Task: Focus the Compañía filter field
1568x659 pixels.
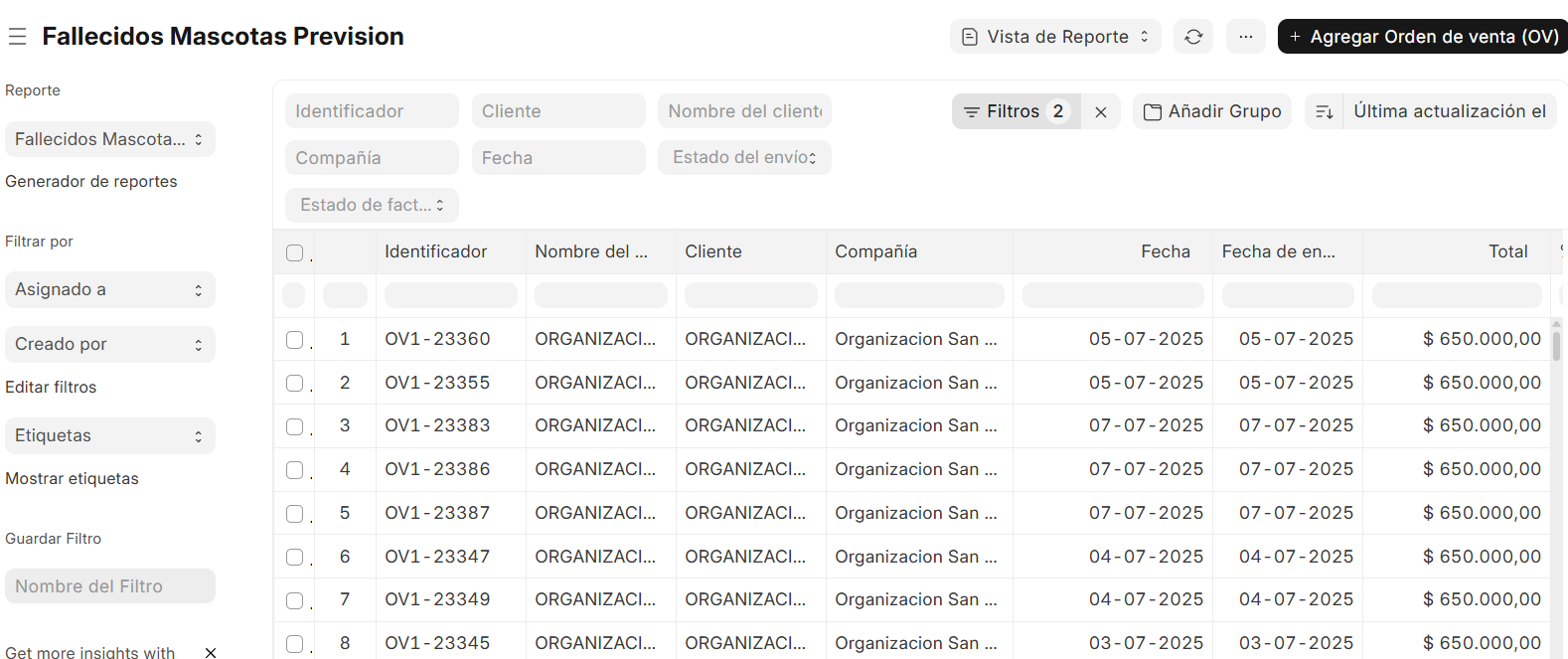Action: 372,158
